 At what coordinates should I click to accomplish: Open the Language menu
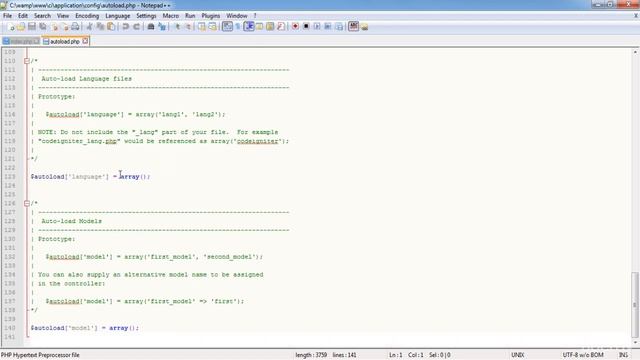coord(118,16)
